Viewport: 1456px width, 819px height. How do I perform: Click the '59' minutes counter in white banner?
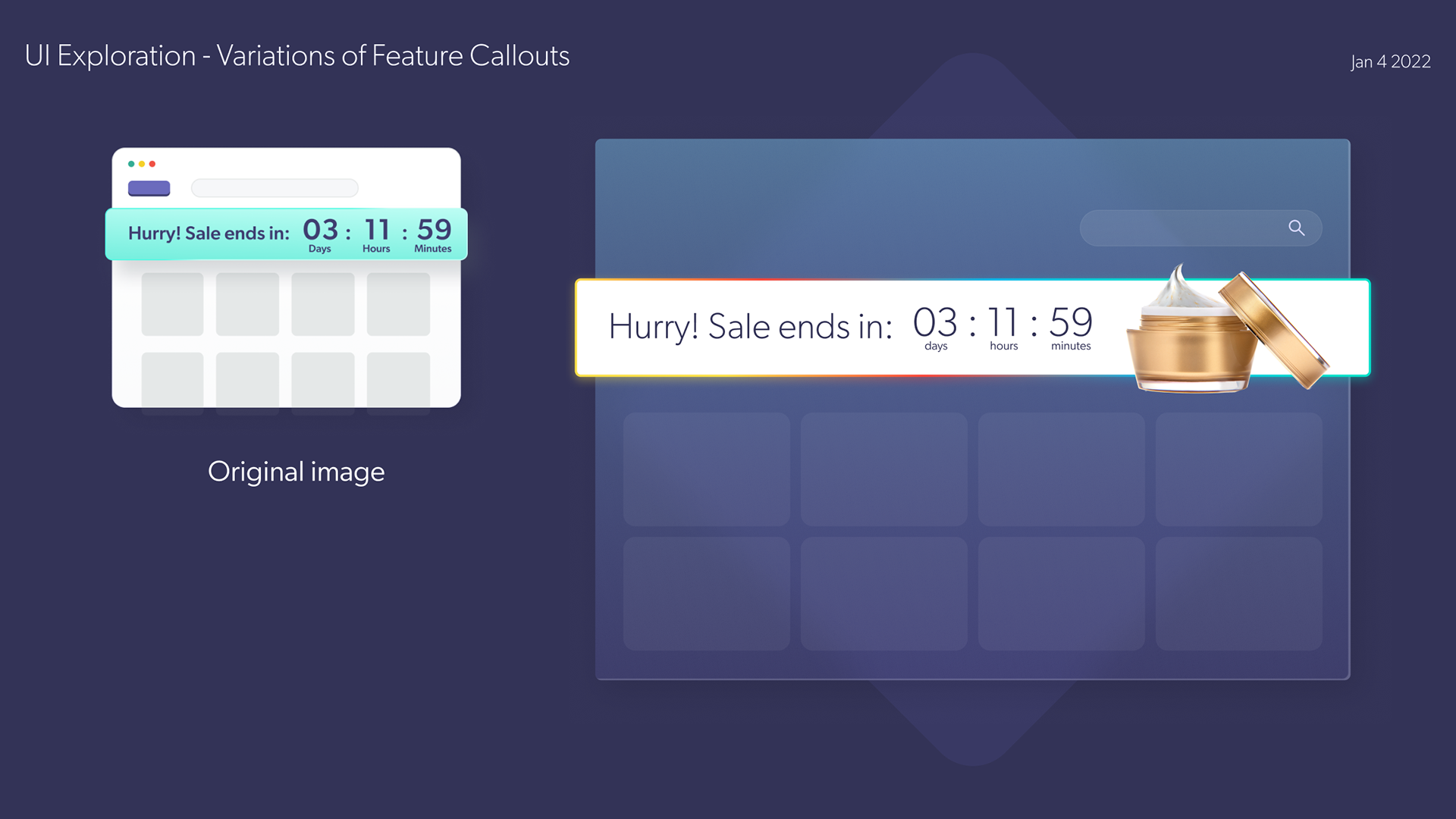point(1071,323)
